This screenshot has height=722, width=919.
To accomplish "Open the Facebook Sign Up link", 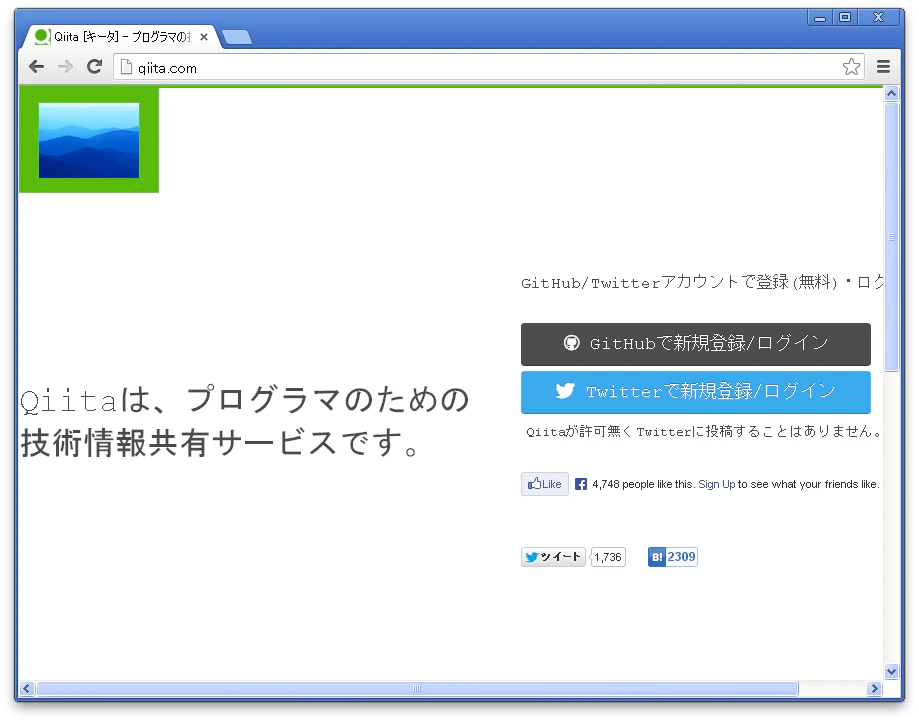I will point(716,484).
